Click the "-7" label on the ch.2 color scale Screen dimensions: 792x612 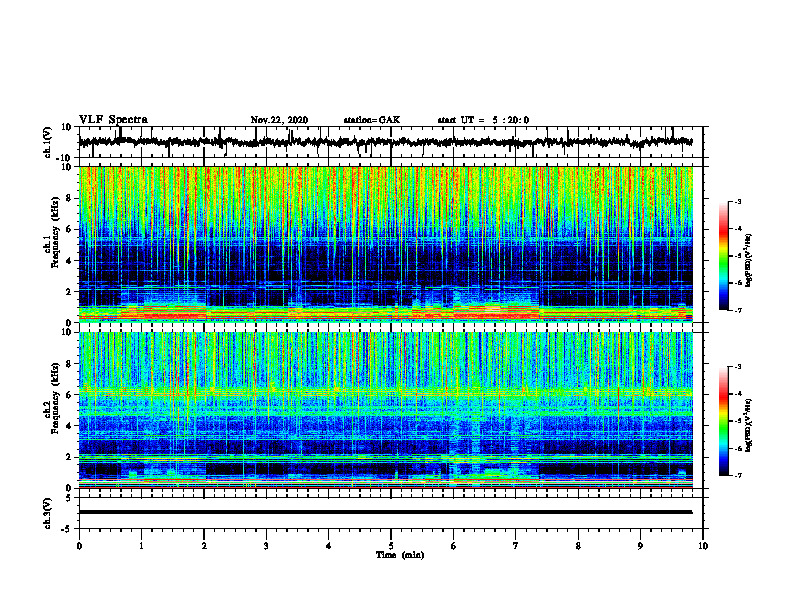pyautogui.click(x=738, y=475)
